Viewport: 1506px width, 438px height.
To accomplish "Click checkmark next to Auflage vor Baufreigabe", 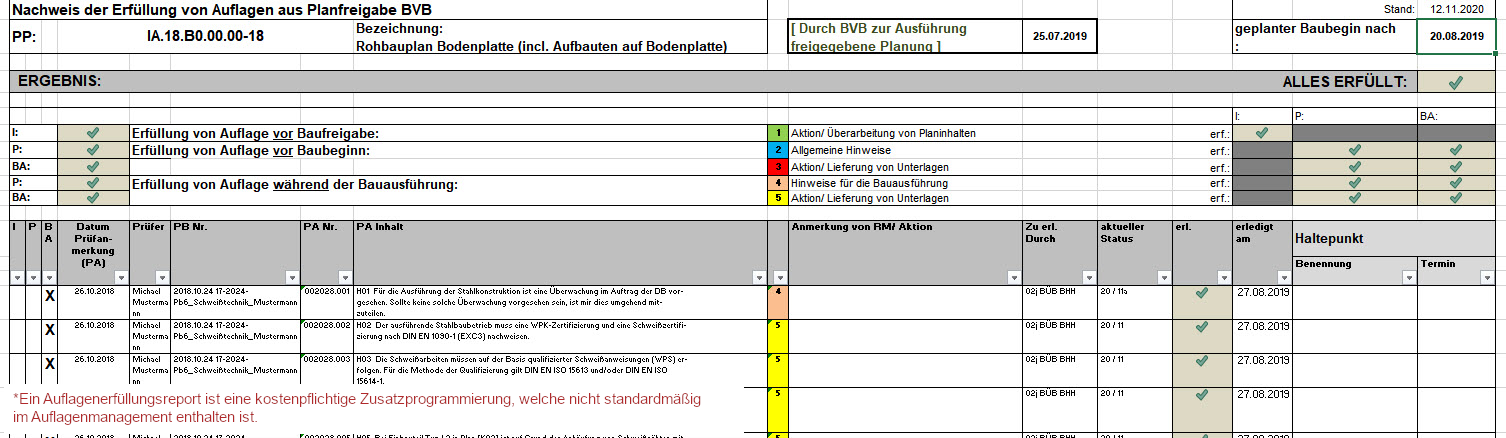I will [x=93, y=133].
